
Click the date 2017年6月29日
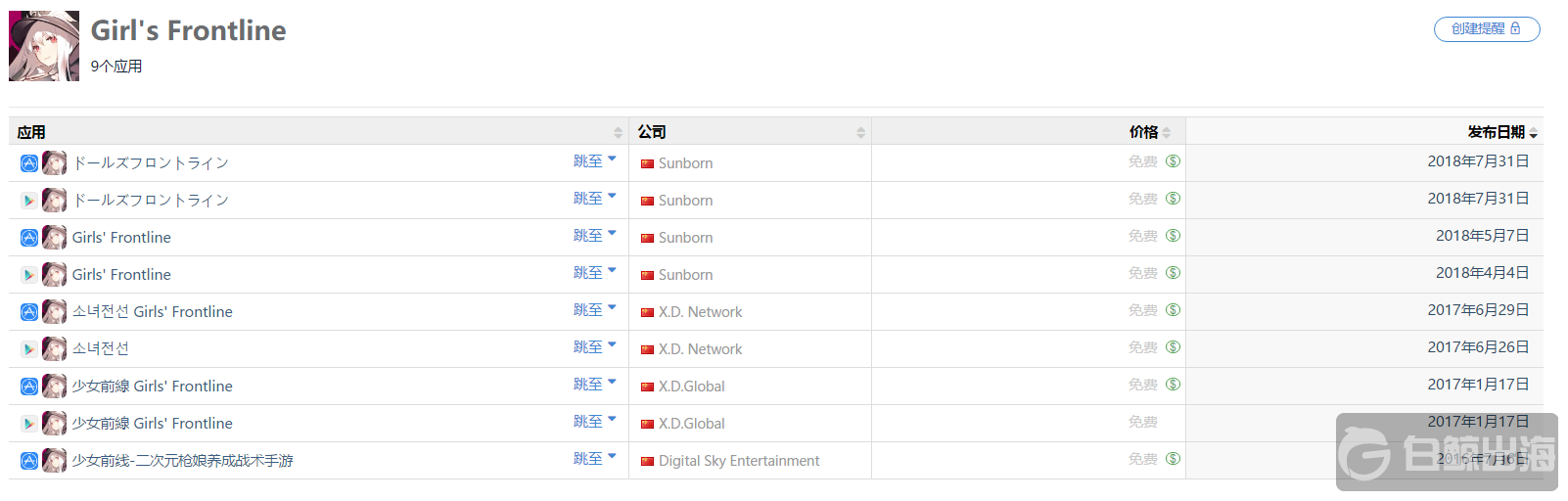1478,310
